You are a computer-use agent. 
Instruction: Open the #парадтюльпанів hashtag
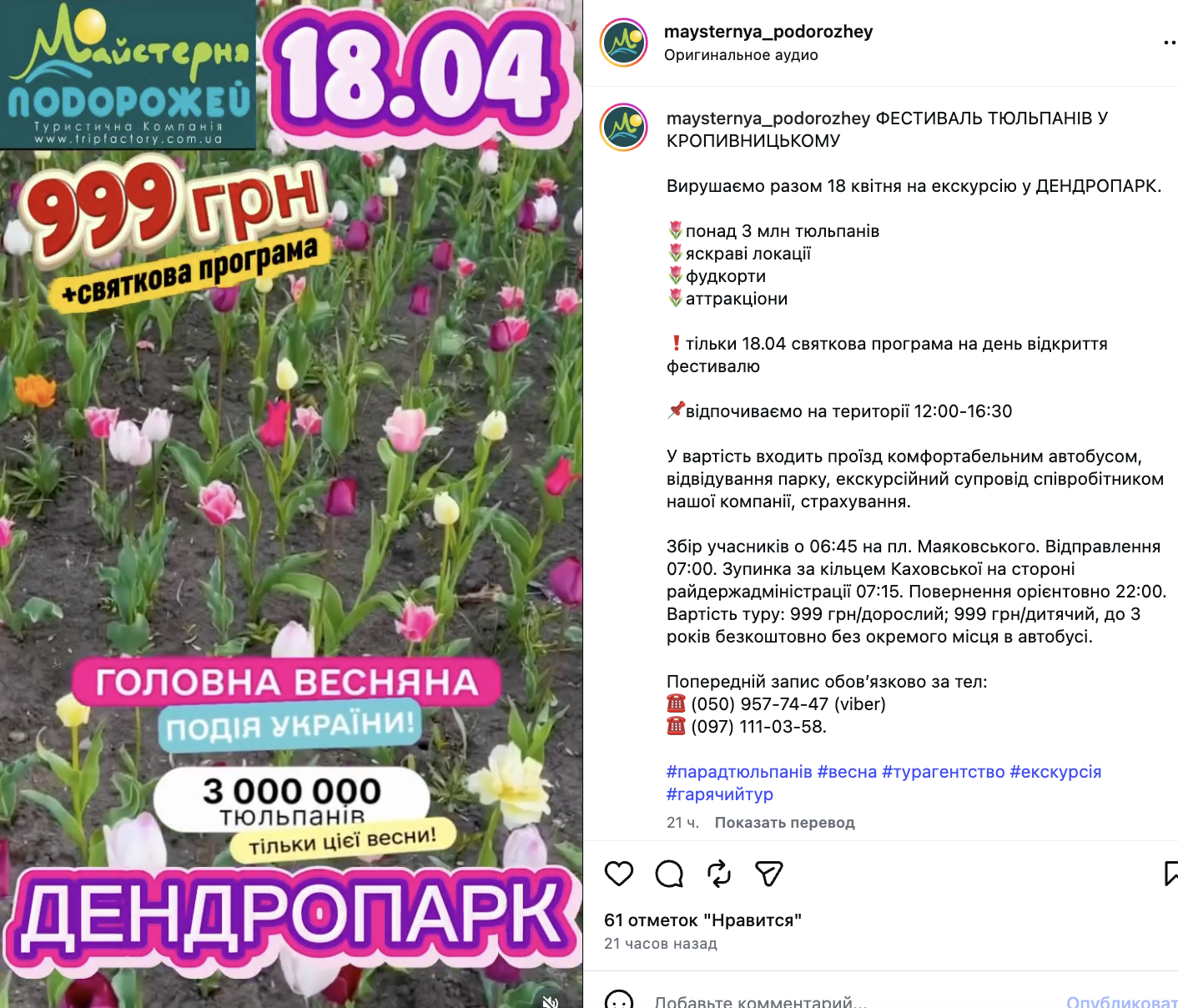739,772
